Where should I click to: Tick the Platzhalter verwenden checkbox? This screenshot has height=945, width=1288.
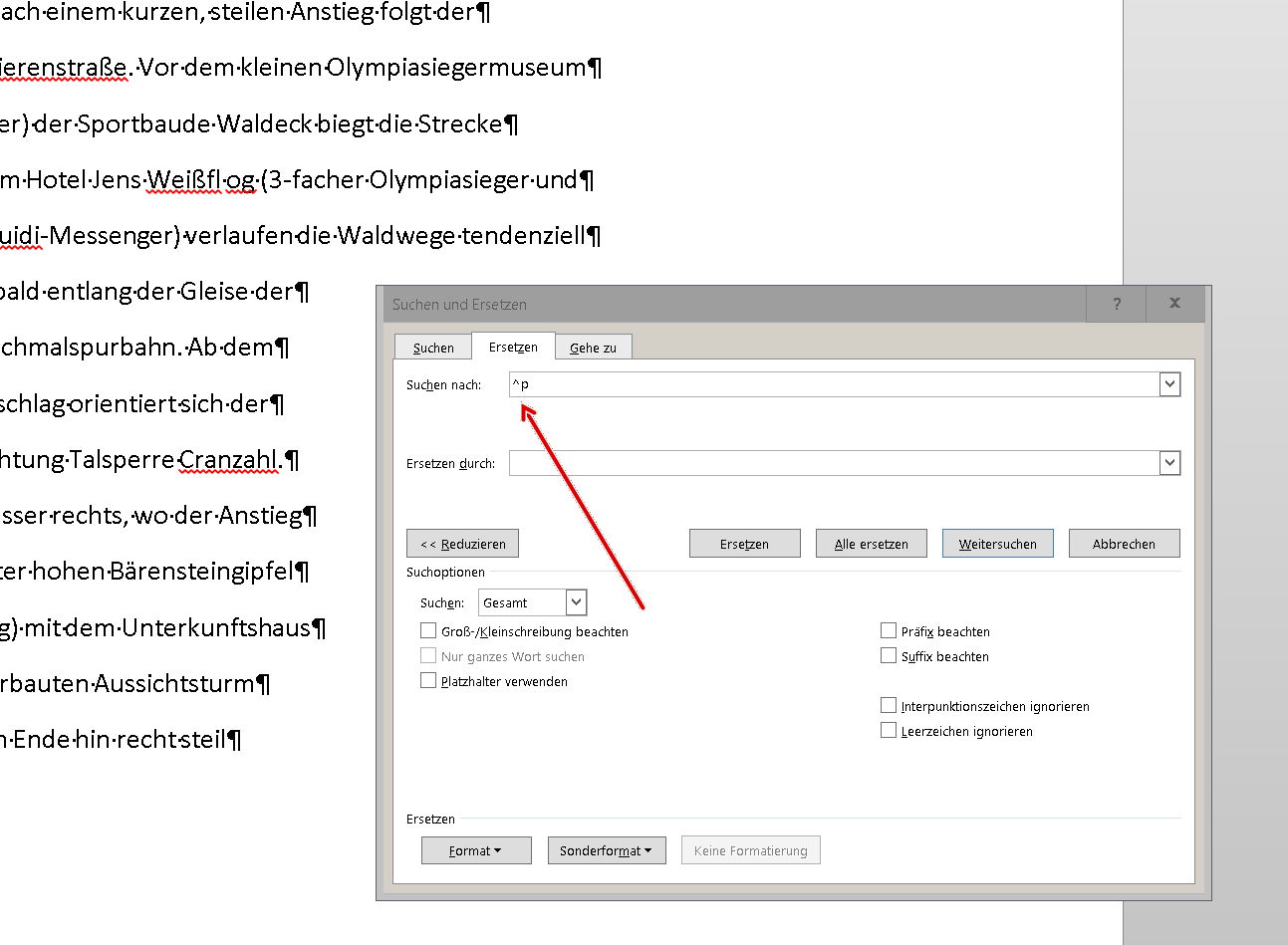pos(428,680)
